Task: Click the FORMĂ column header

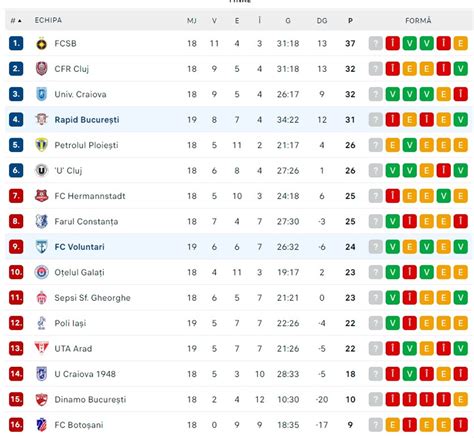Action: pos(418,21)
